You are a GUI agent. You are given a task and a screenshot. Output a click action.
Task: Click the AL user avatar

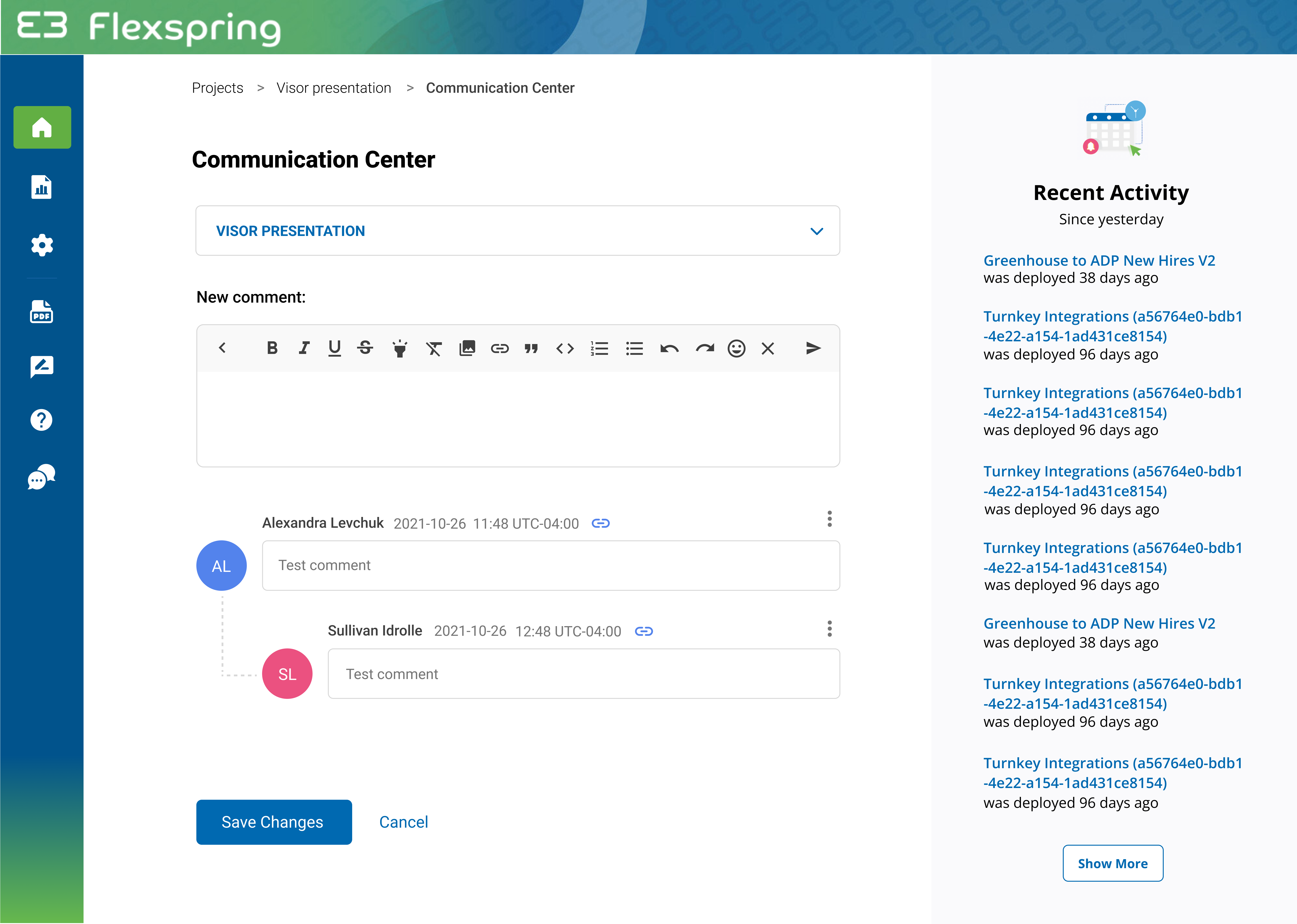[221, 566]
